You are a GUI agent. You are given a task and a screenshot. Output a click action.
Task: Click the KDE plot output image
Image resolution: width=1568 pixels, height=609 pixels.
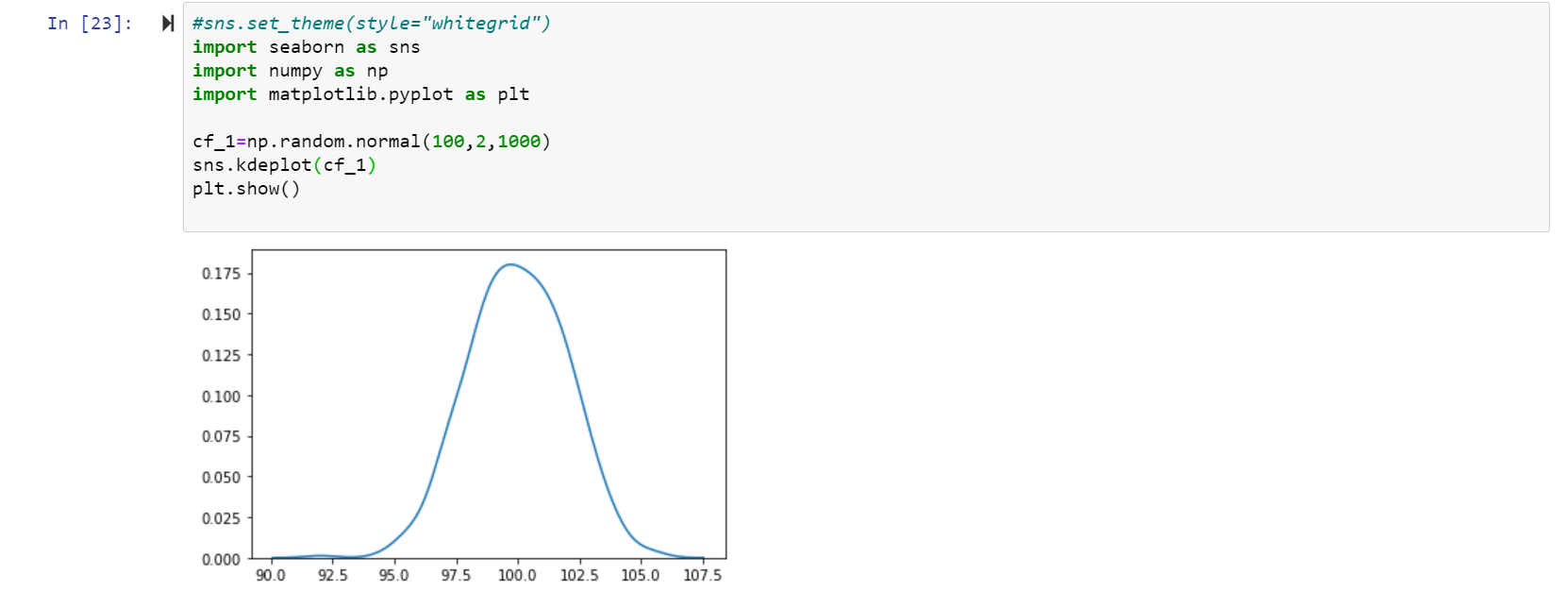point(462,416)
